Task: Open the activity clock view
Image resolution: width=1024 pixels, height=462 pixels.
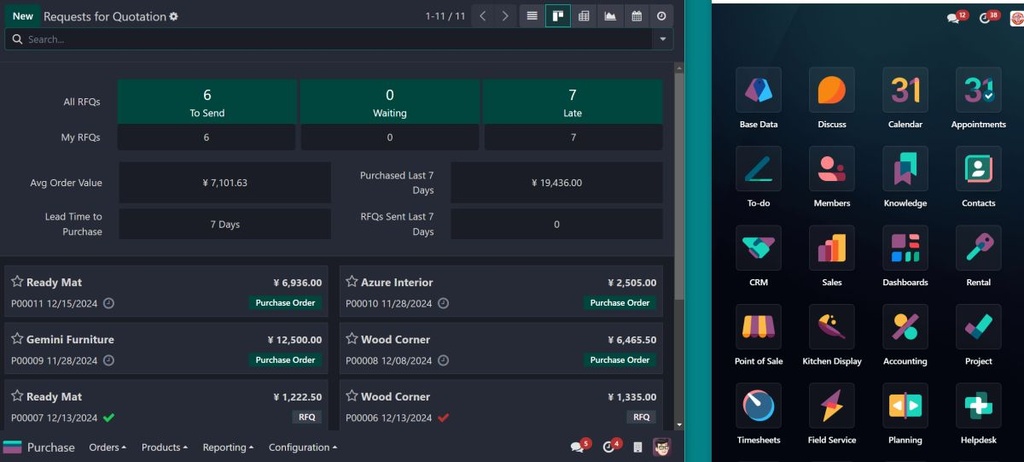Action: (661, 16)
